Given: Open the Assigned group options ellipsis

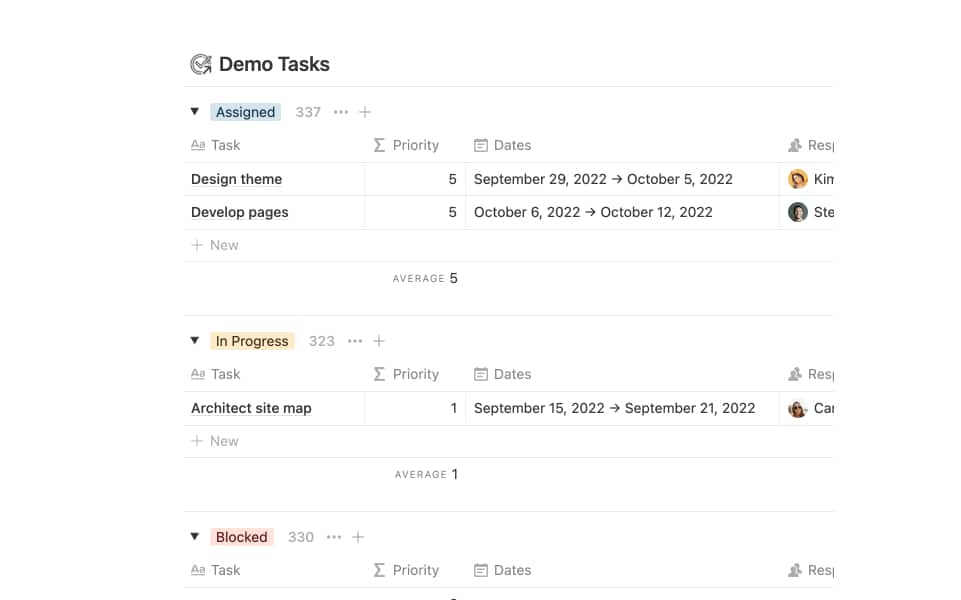Looking at the screenshot, I should tap(341, 112).
